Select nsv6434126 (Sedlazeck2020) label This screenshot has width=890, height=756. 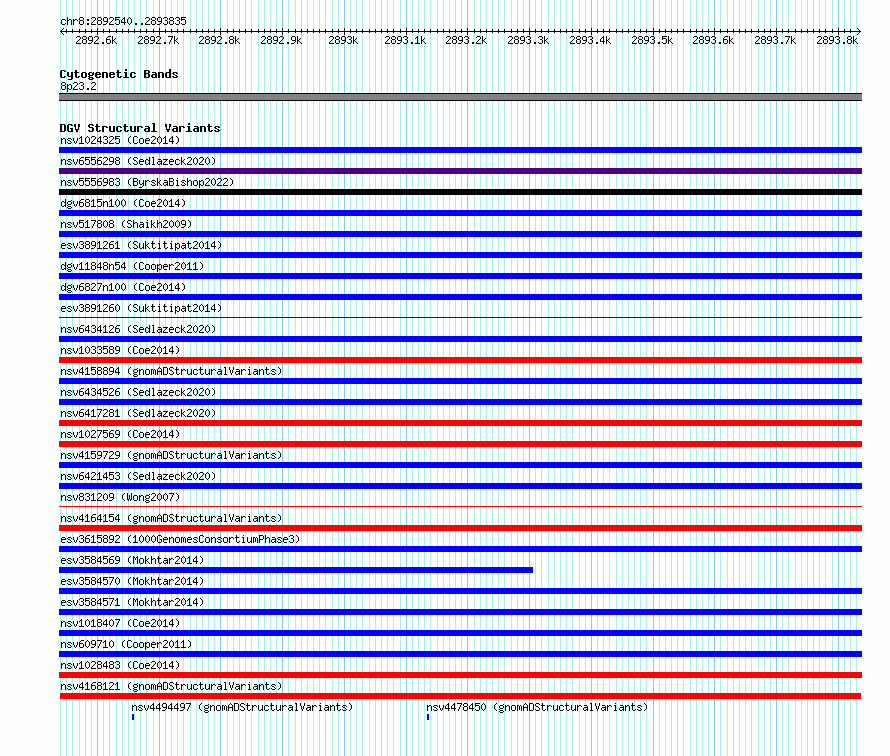(138, 329)
